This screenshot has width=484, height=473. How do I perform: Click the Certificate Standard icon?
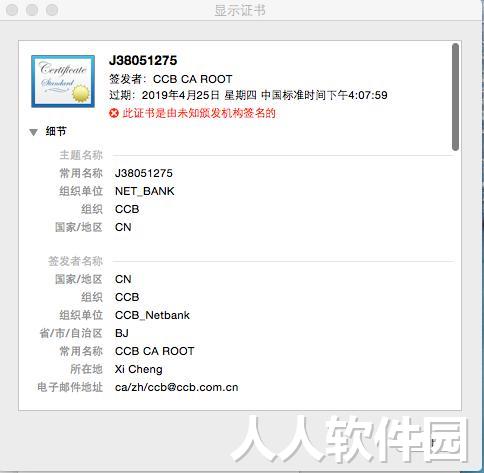(x=63, y=81)
